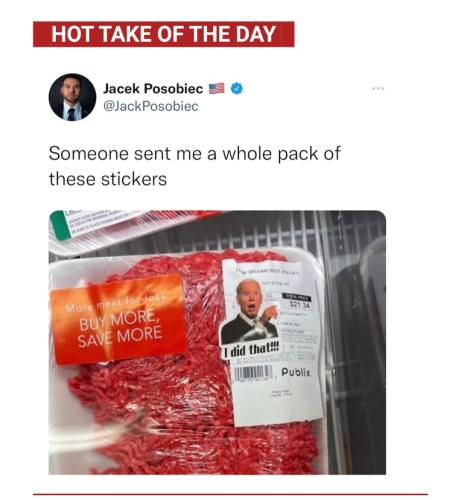Click the $21.34 total price box

[297, 301]
